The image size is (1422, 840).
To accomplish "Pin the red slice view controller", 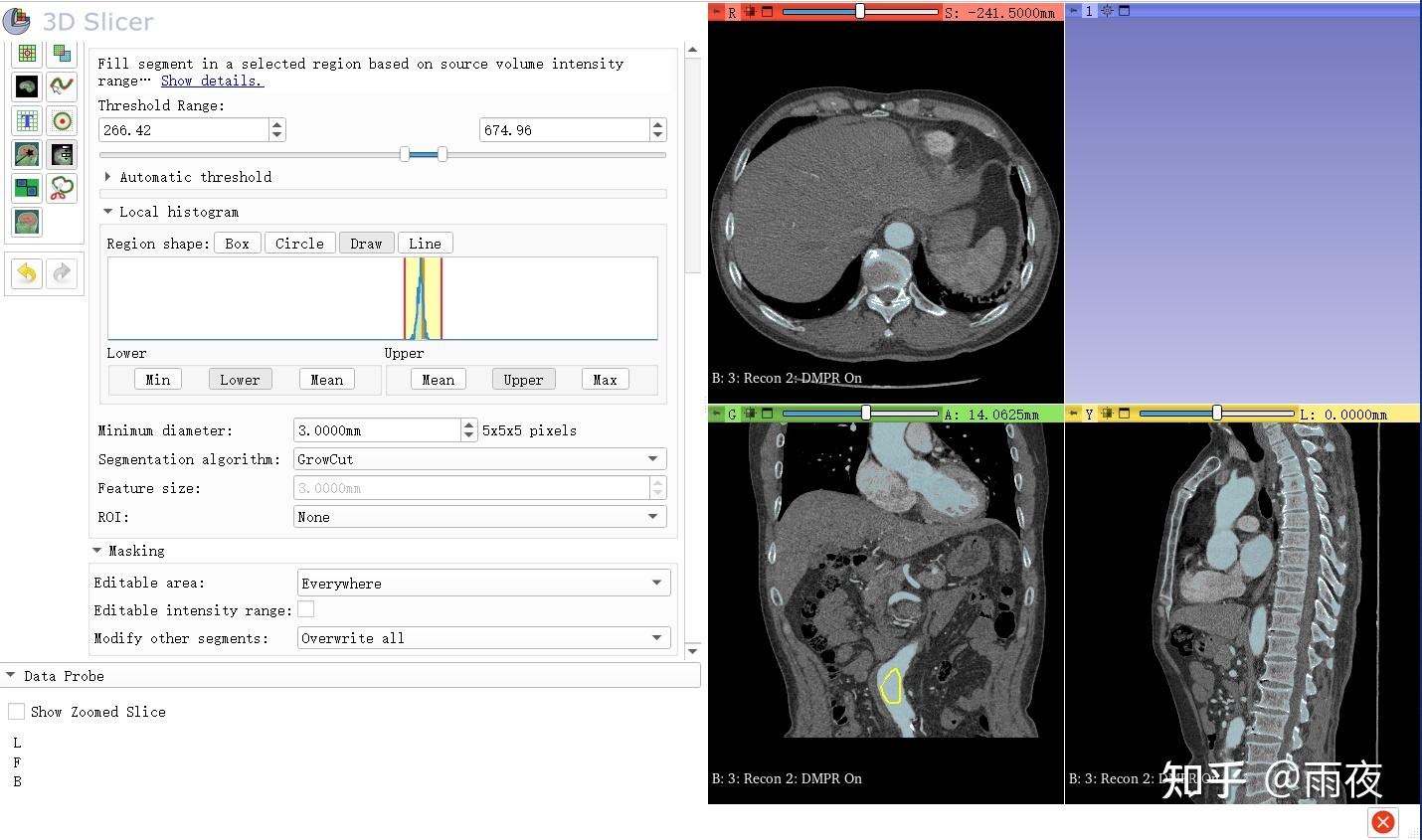I will point(715,12).
